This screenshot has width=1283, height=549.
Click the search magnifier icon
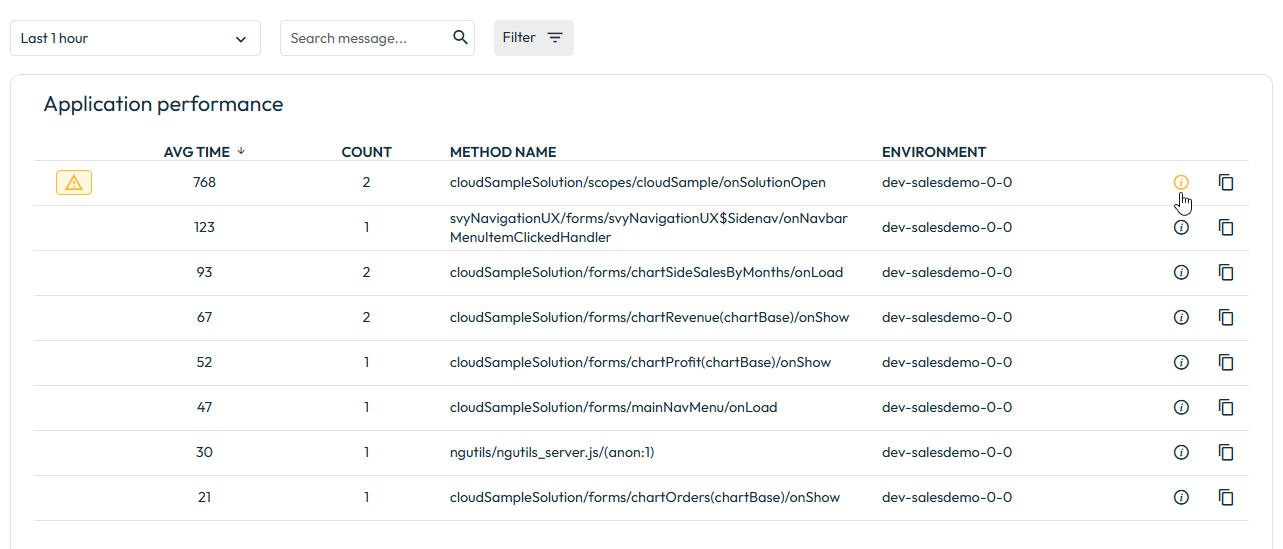pyautogui.click(x=460, y=38)
